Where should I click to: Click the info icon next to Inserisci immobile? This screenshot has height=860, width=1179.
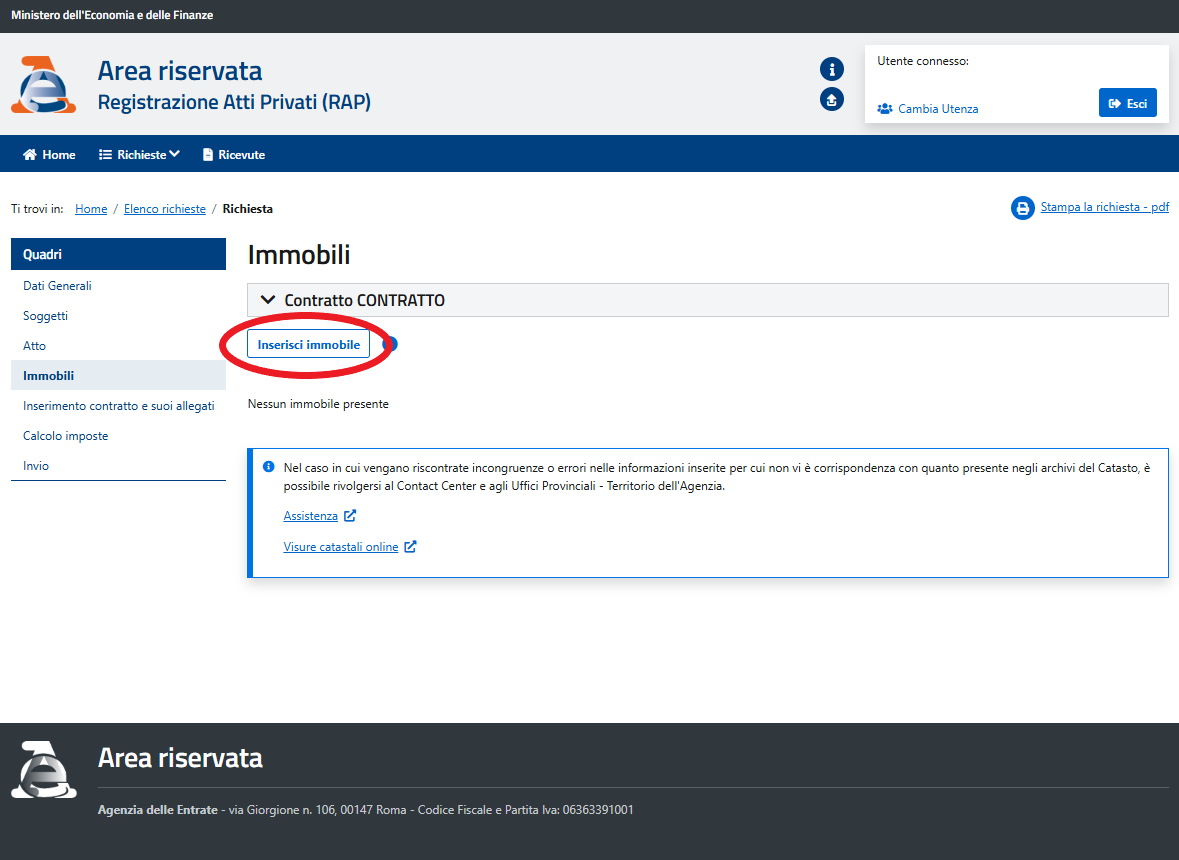coord(390,344)
